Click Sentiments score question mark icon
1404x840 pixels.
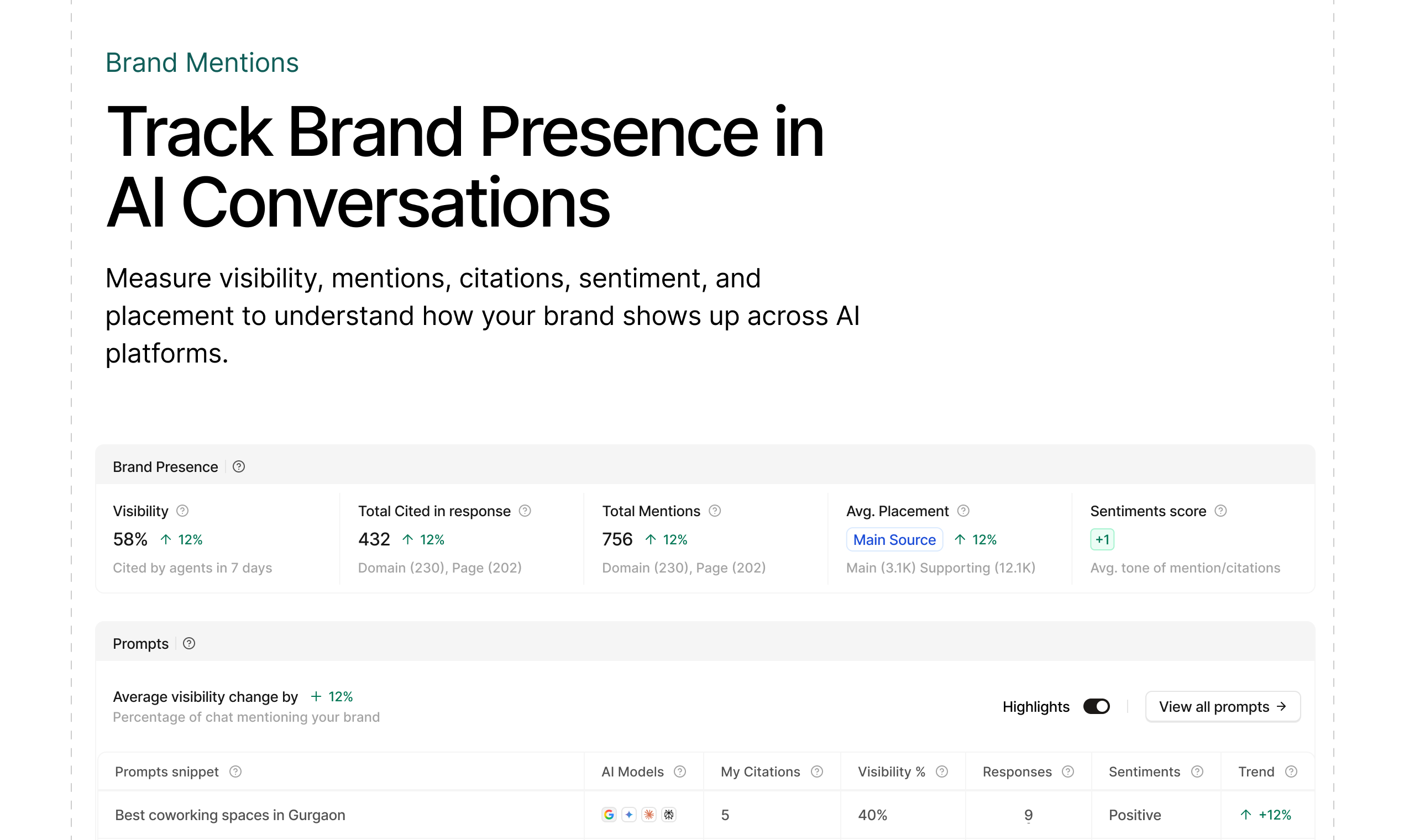tap(1220, 511)
